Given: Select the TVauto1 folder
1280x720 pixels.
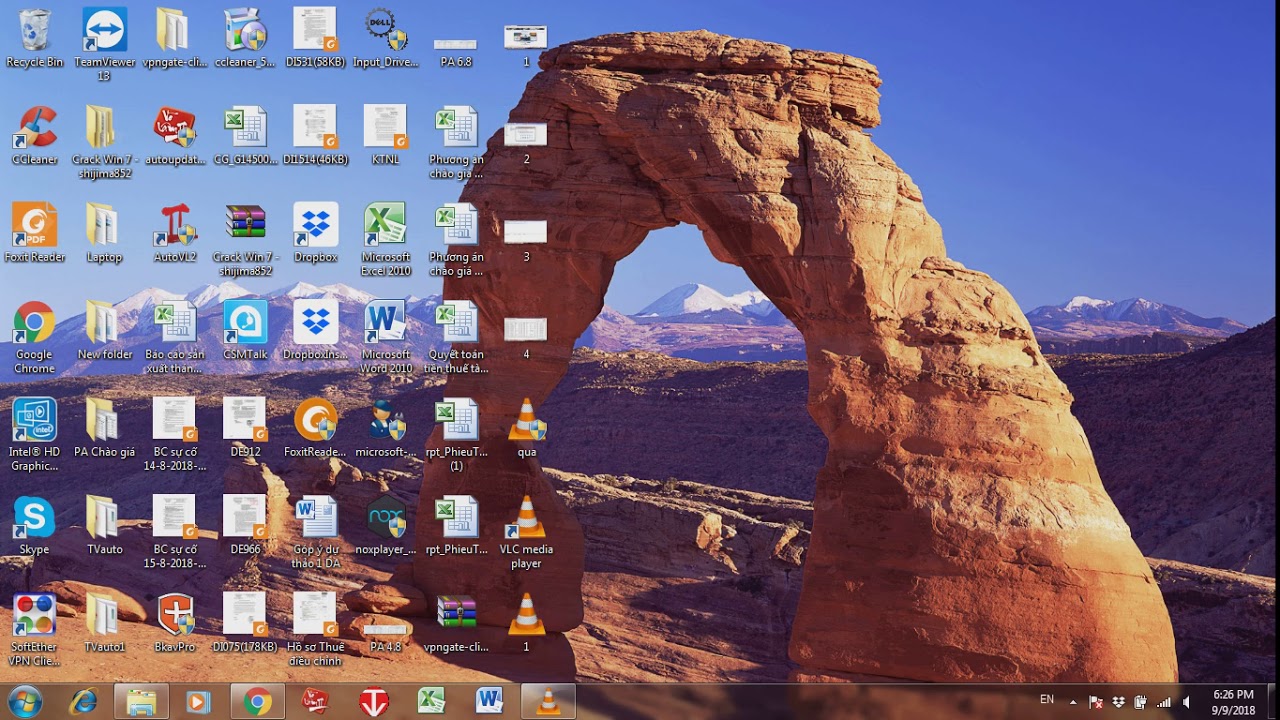Looking at the screenshot, I should click(x=104, y=623).
